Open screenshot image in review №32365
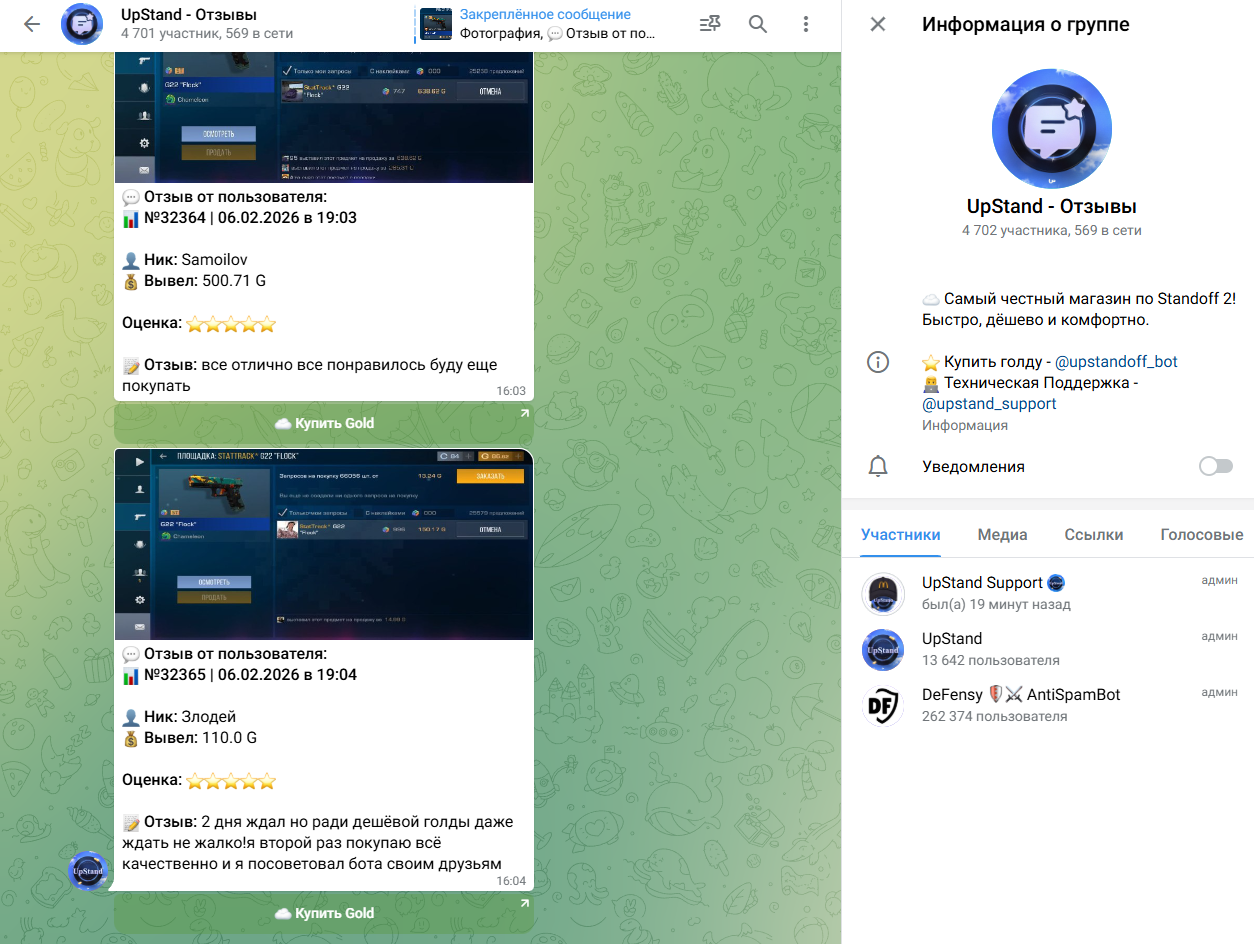The height and width of the screenshot is (944, 1254). click(324, 545)
